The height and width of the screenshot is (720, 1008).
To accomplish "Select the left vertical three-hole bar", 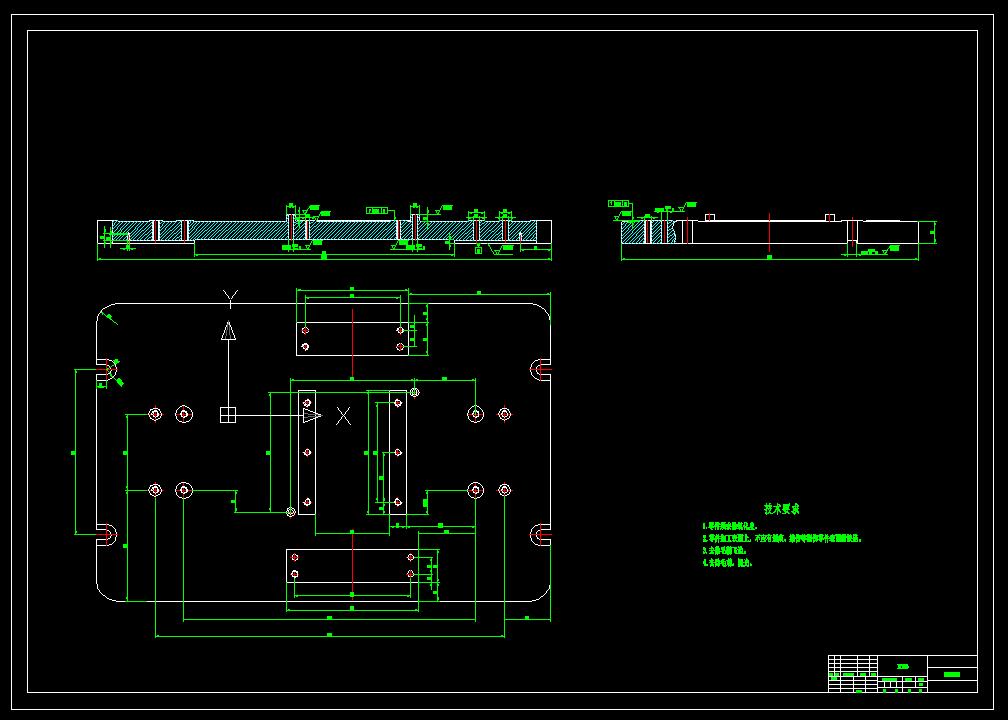I will coord(307,453).
